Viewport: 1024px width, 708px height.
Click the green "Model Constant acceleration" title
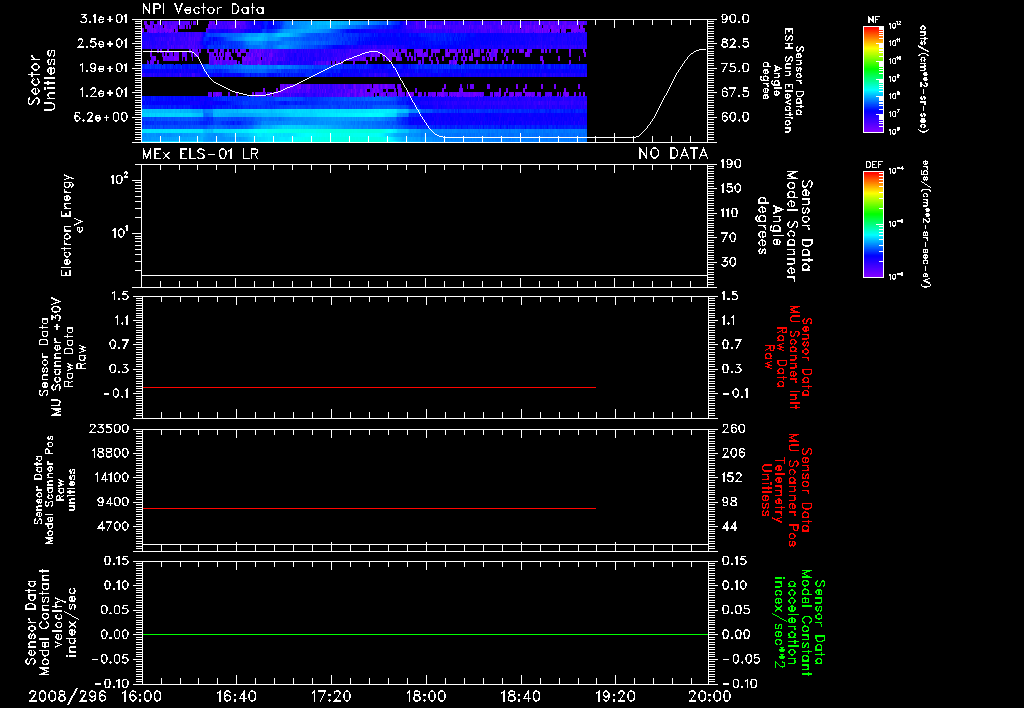[x=800, y=623]
